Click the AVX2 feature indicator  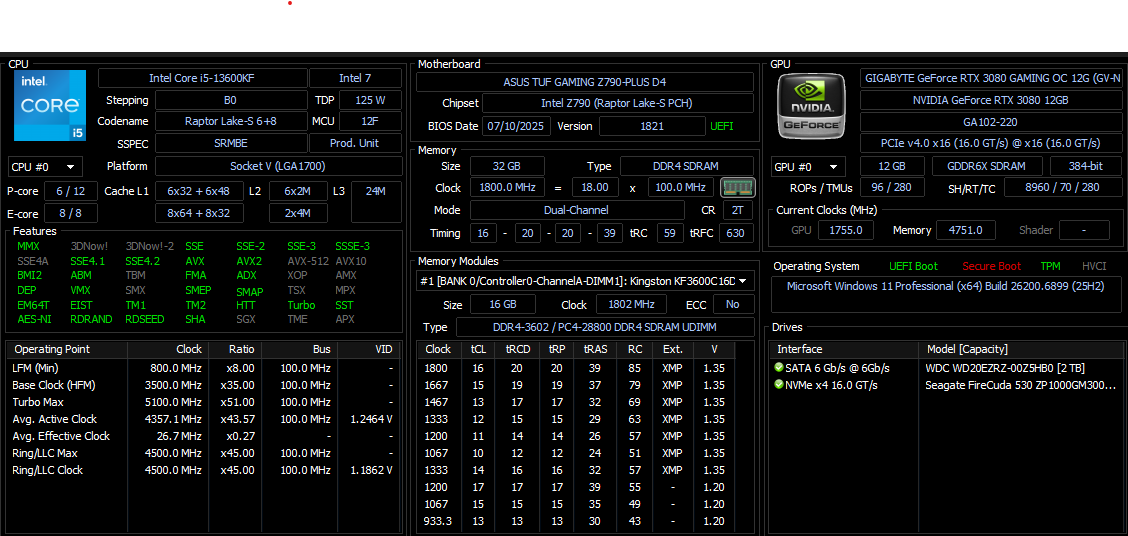(249, 261)
